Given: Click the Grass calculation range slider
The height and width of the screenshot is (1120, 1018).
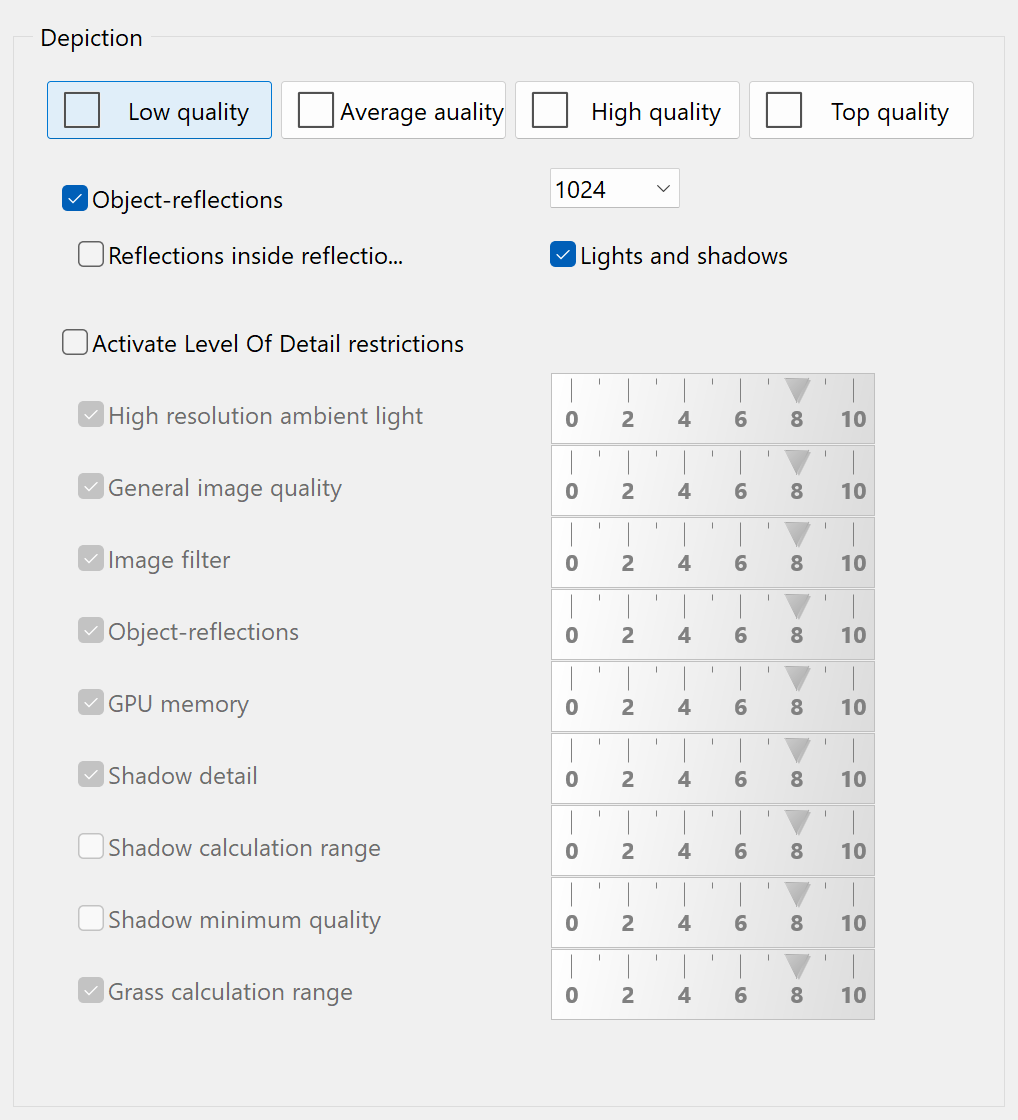Looking at the screenshot, I should [713, 985].
